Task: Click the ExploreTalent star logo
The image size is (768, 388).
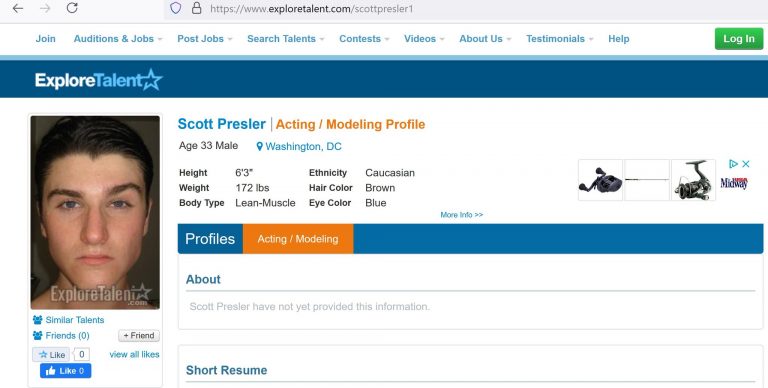Action: click(x=98, y=80)
